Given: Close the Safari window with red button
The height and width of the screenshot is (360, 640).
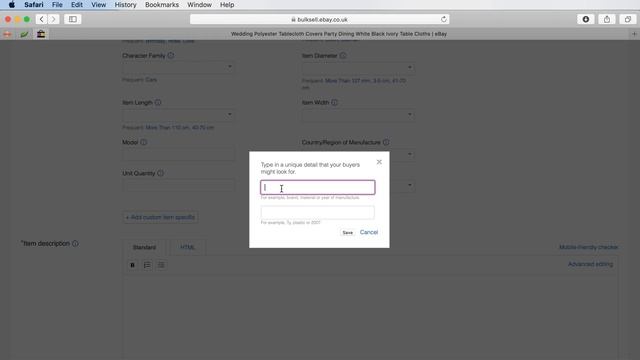Looking at the screenshot, I should [x=8, y=19].
